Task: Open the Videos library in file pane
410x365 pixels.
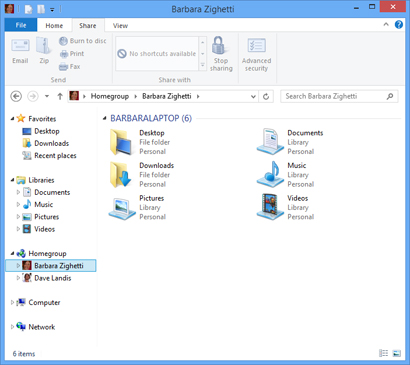Action: 285,208
